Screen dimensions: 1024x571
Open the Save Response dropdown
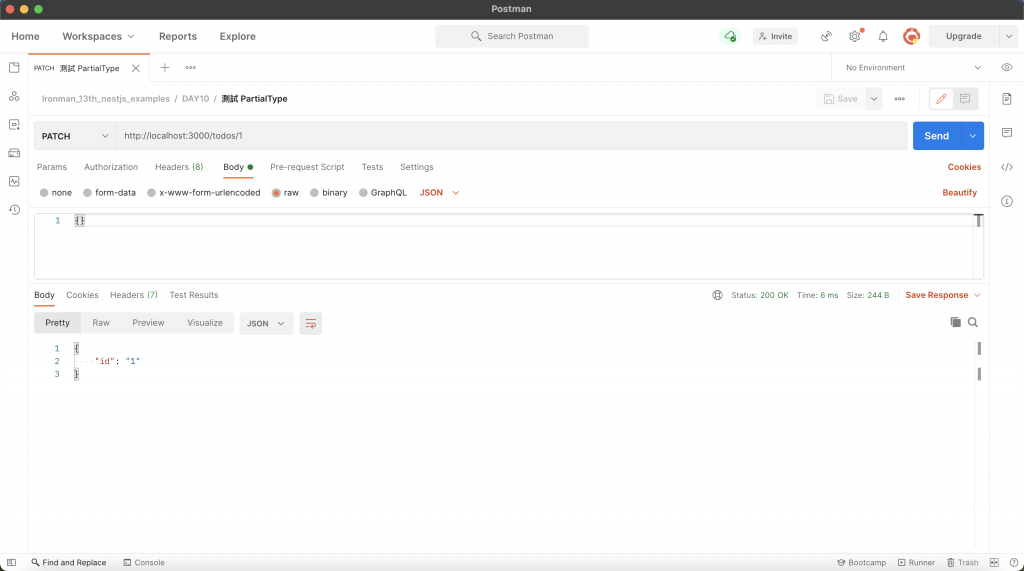click(x=942, y=295)
